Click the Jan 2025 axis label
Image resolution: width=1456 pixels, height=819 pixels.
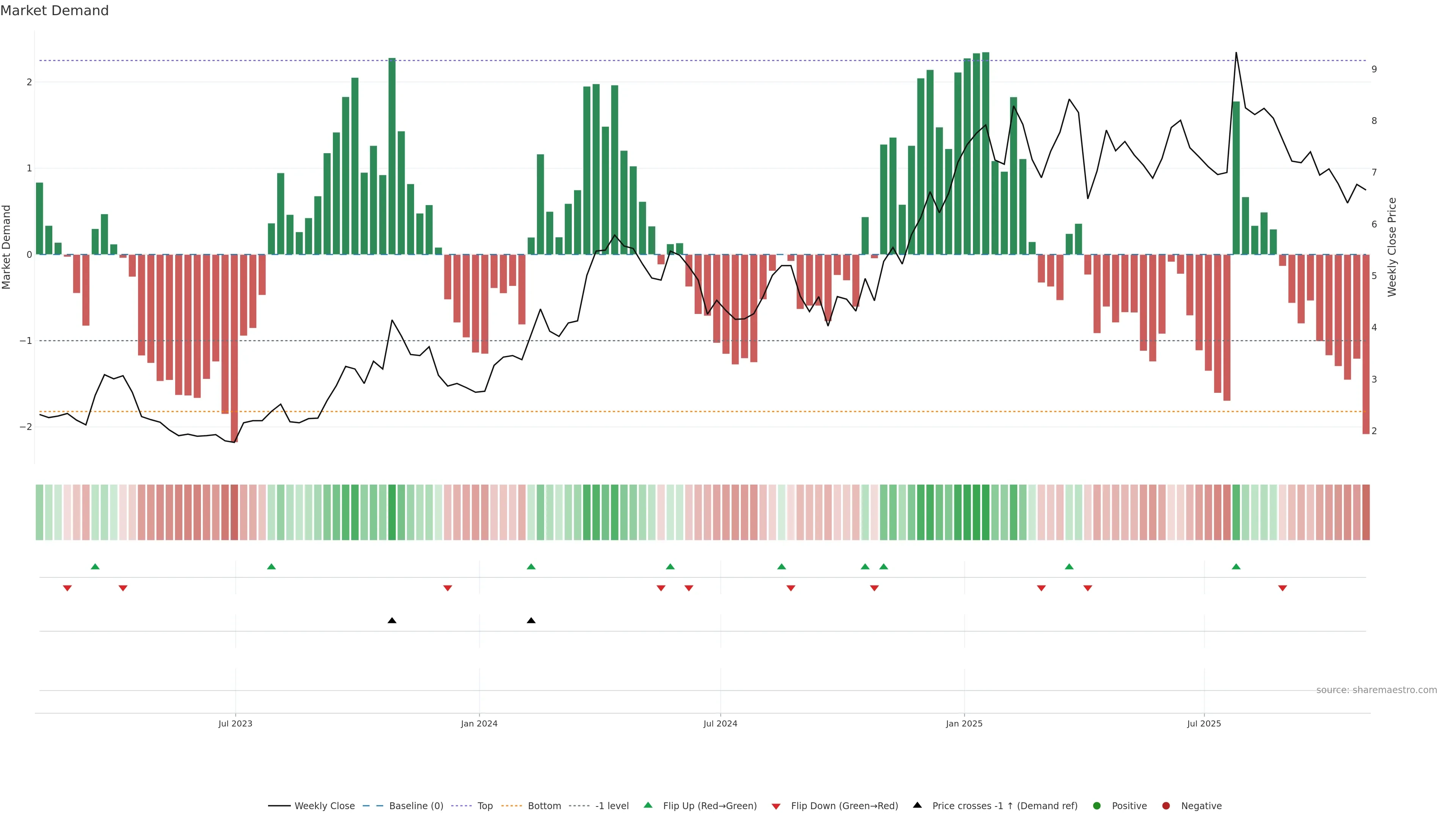(964, 724)
